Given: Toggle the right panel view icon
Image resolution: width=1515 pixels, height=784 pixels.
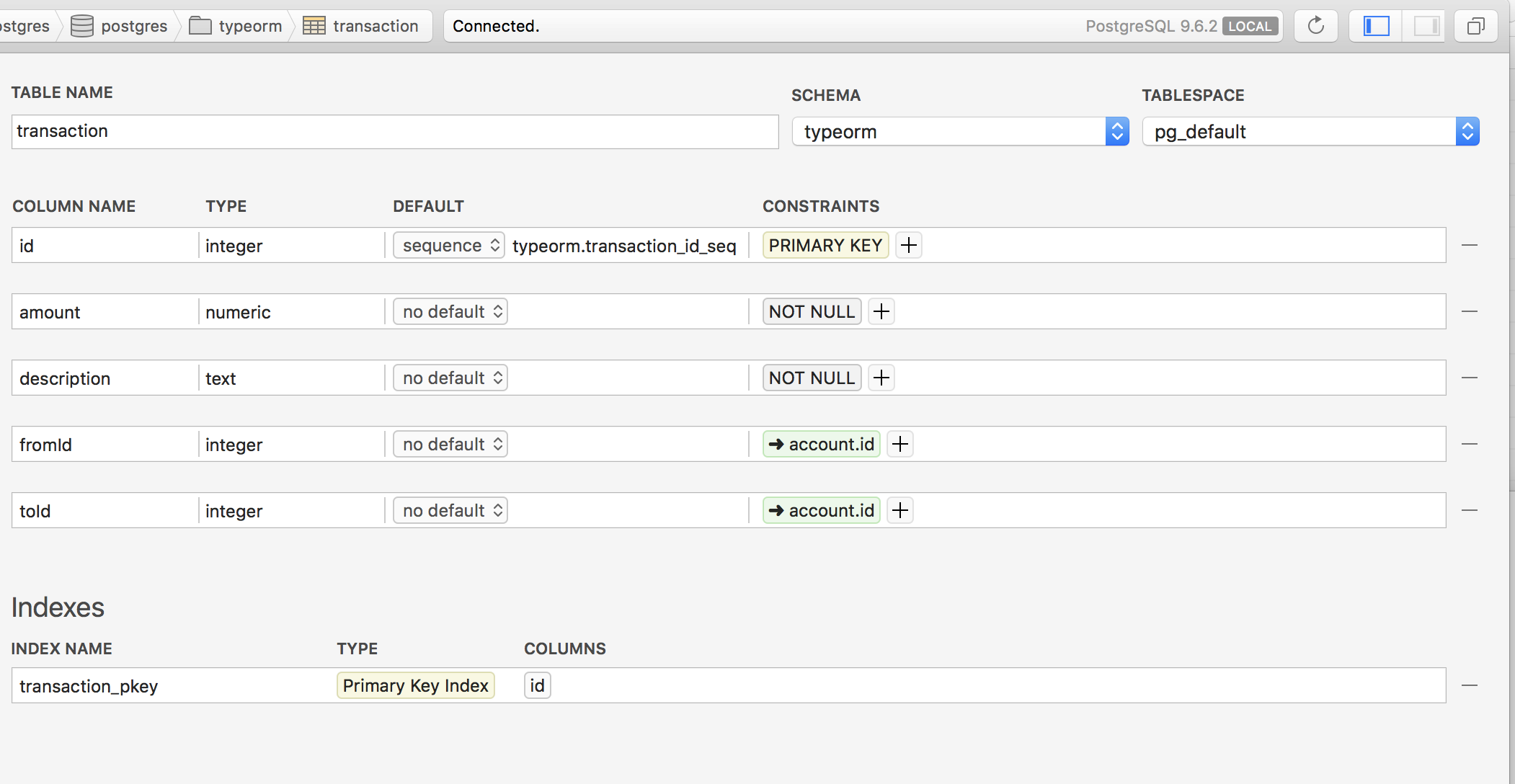Looking at the screenshot, I should 1426,25.
